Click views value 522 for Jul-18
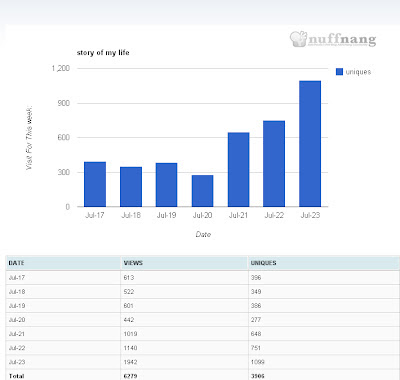The image size is (400, 380). [129, 292]
